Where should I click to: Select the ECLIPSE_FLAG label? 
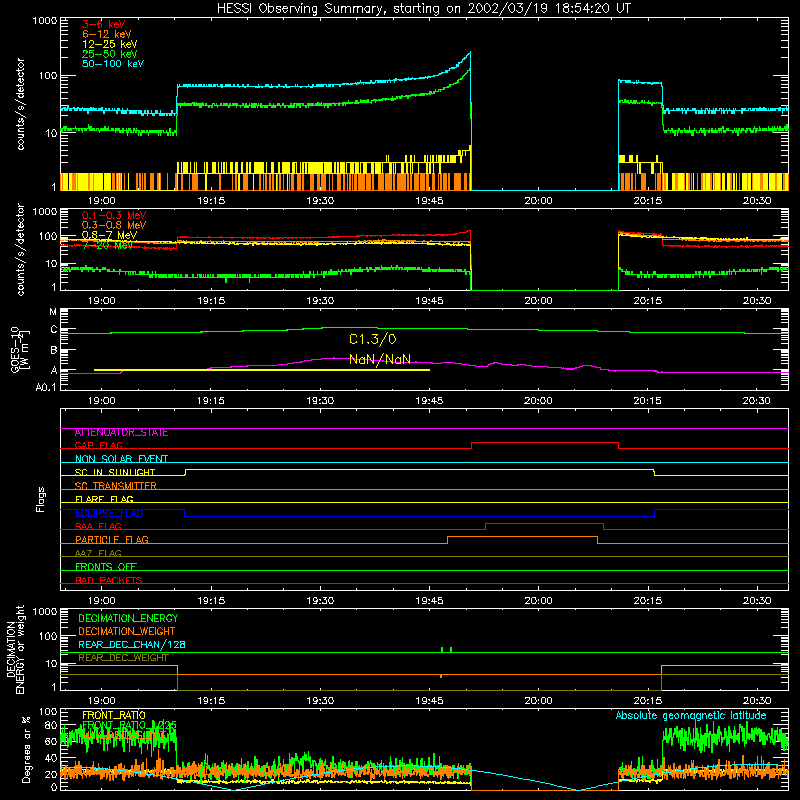point(109,513)
